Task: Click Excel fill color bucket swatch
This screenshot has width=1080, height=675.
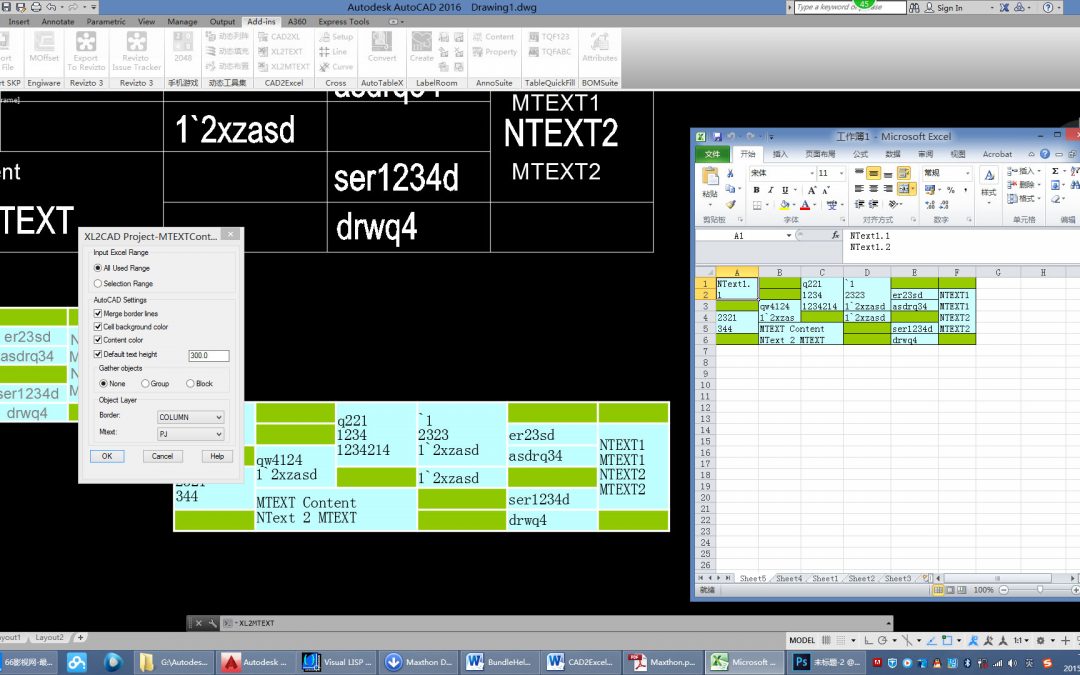Action: [x=785, y=205]
